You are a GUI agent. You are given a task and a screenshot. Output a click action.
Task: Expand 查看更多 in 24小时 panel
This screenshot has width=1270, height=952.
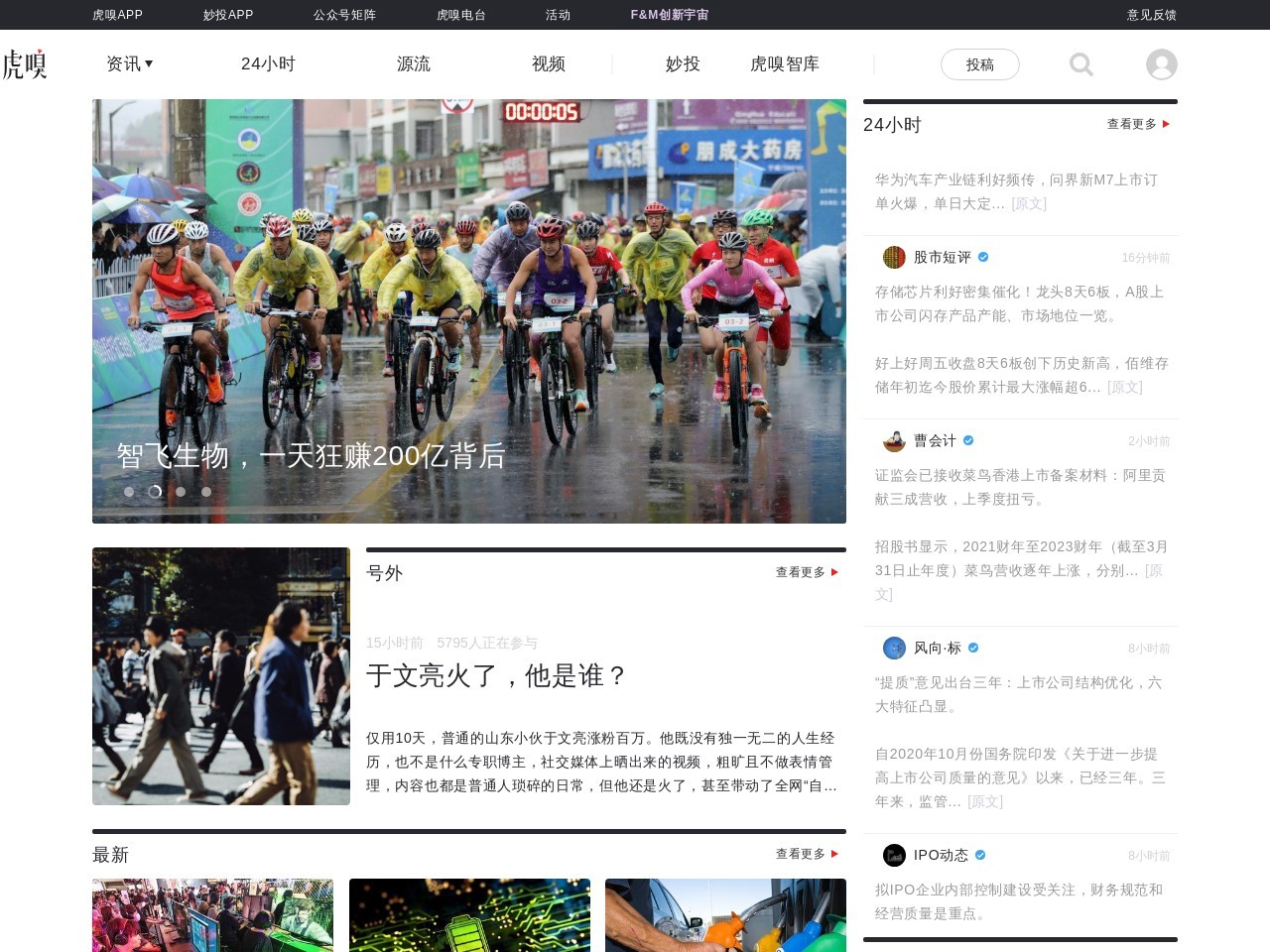1137,124
